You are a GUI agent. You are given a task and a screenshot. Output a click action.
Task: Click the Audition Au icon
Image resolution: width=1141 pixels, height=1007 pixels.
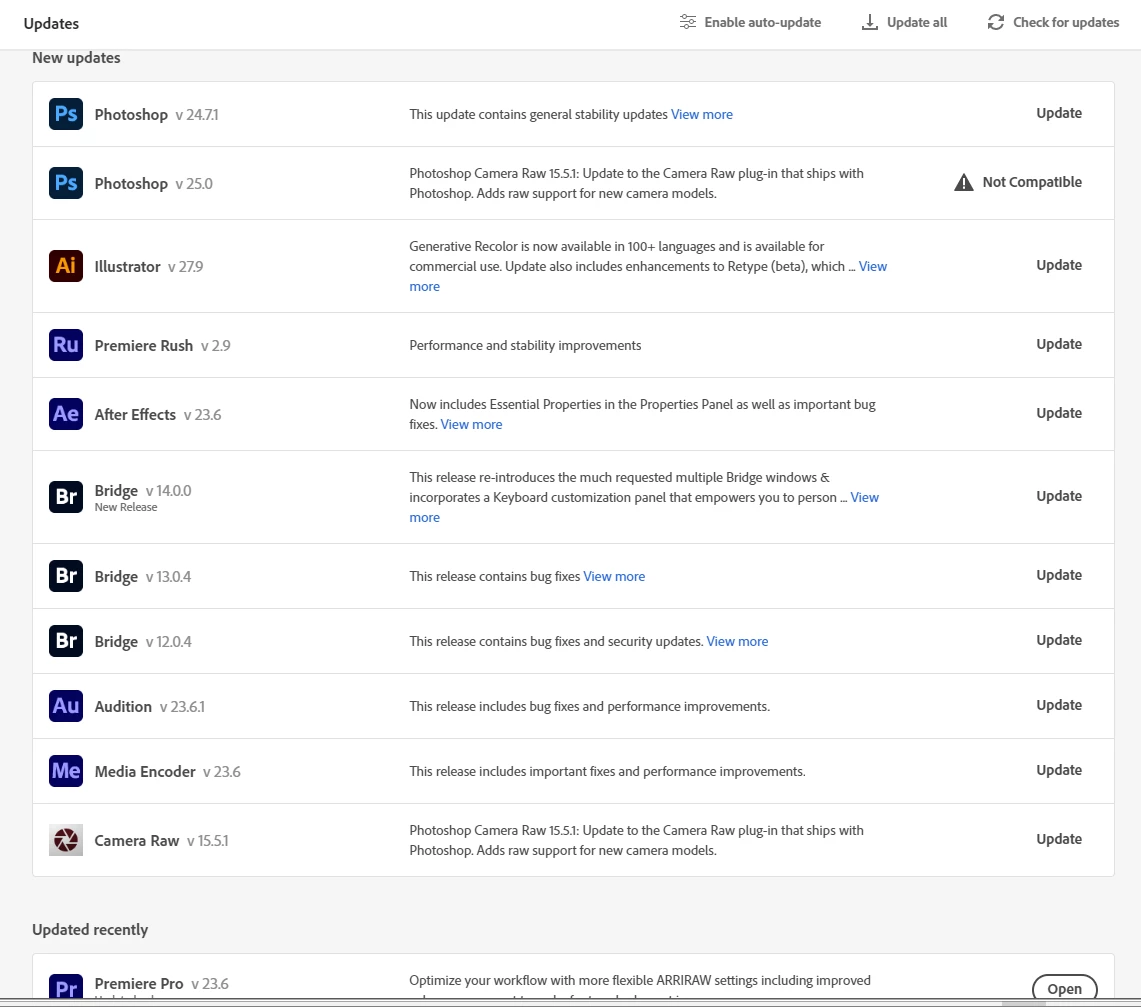(x=65, y=706)
